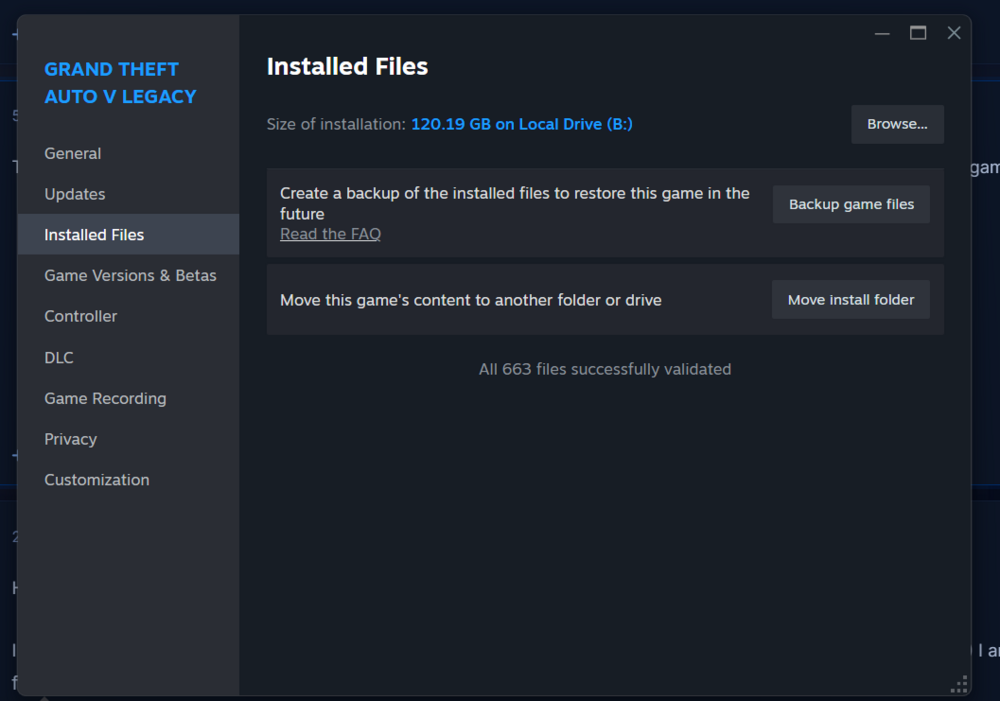Click the All 663 files validated message
This screenshot has width=1000, height=701.
[605, 369]
